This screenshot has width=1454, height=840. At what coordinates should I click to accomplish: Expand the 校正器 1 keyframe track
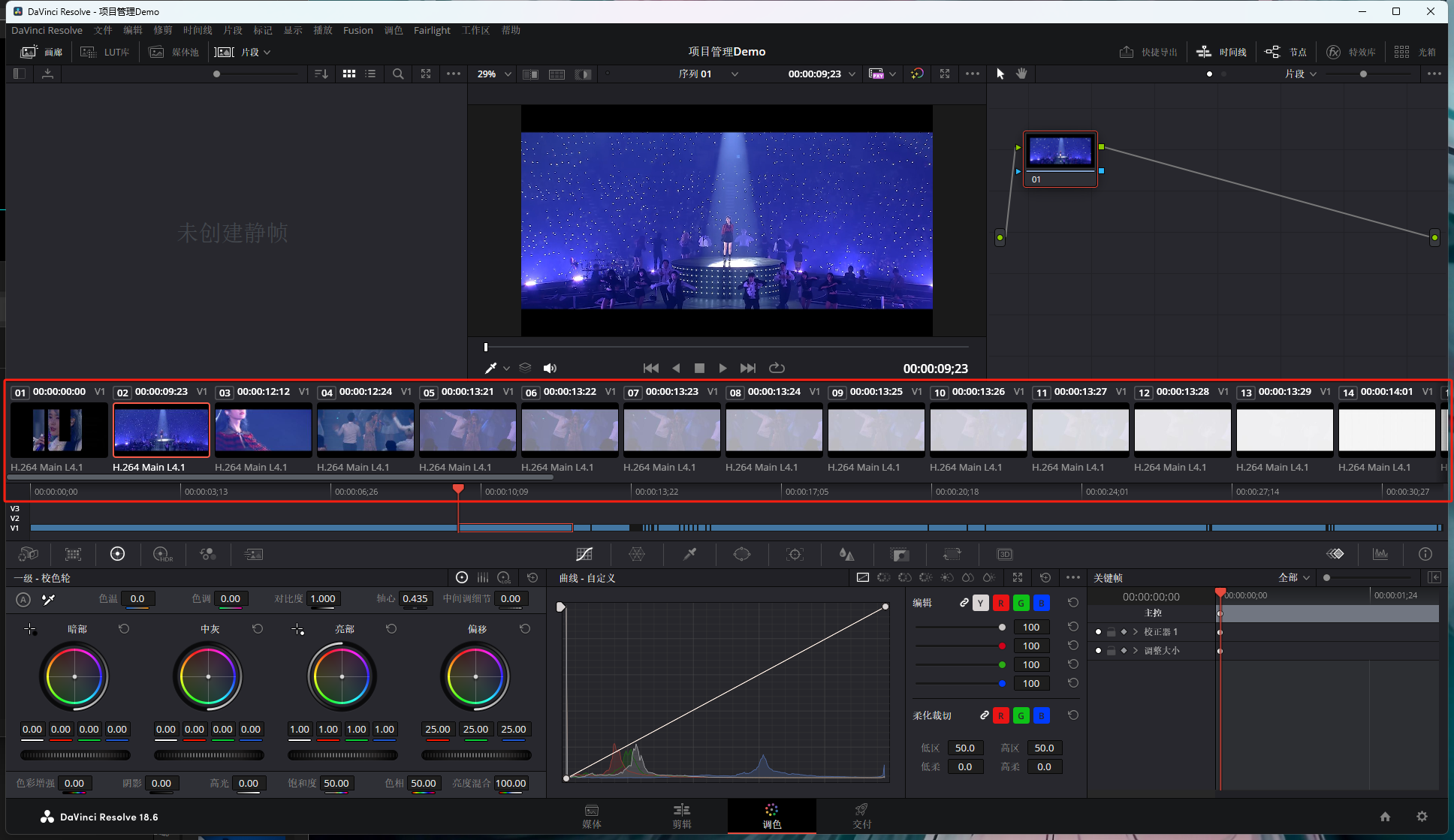point(1136,632)
